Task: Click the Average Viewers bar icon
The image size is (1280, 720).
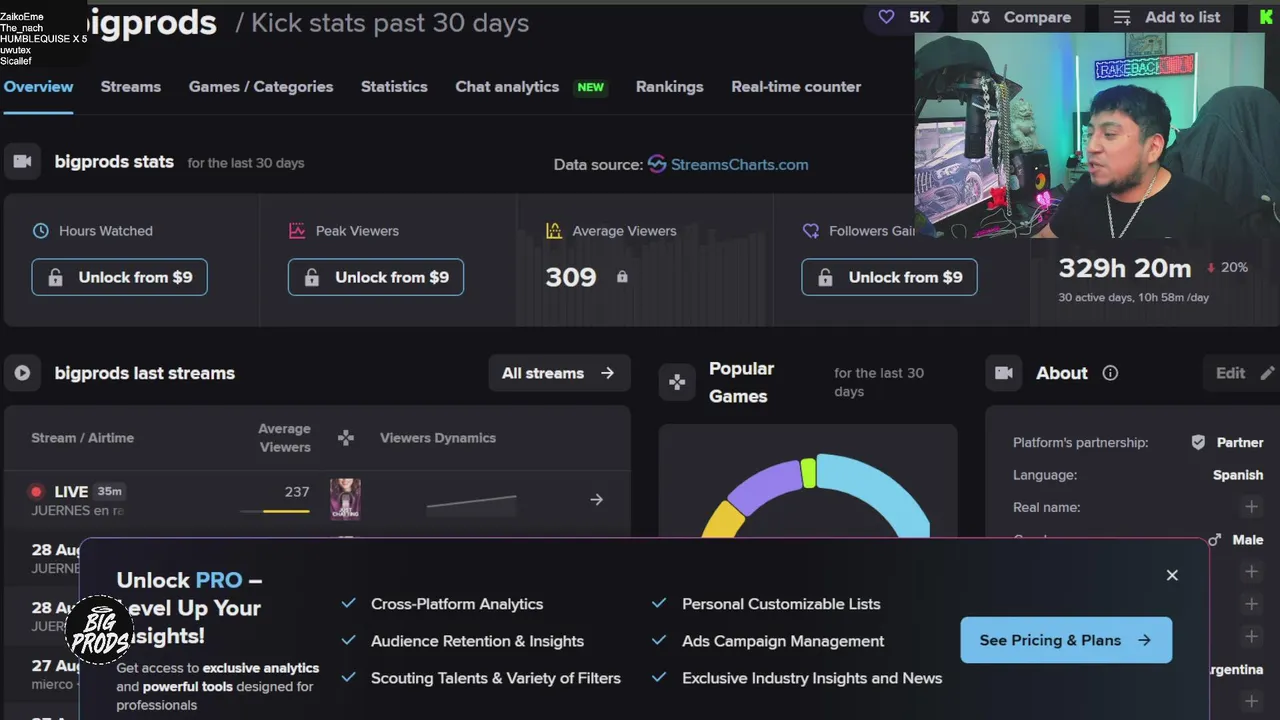Action: (x=554, y=231)
